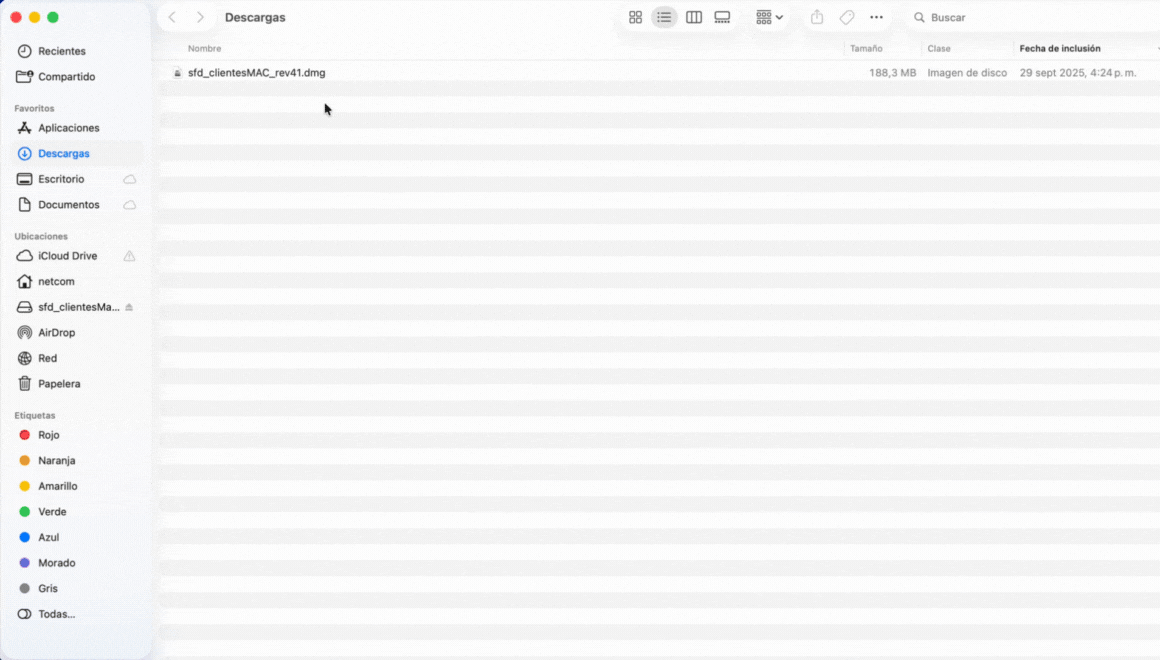The width and height of the screenshot is (1160, 660).
Task: Eject the sfd_clientesMa... mounted volume
Action: click(129, 307)
